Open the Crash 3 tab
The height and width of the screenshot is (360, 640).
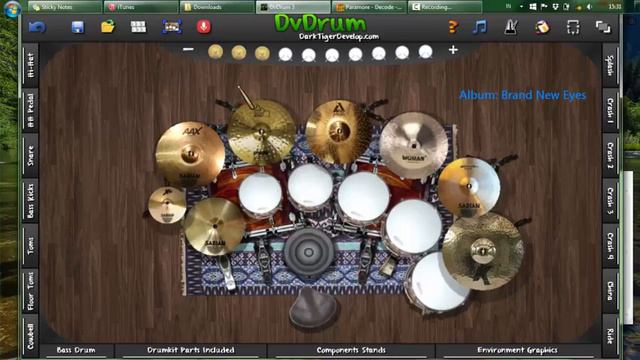pyautogui.click(x=611, y=201)
